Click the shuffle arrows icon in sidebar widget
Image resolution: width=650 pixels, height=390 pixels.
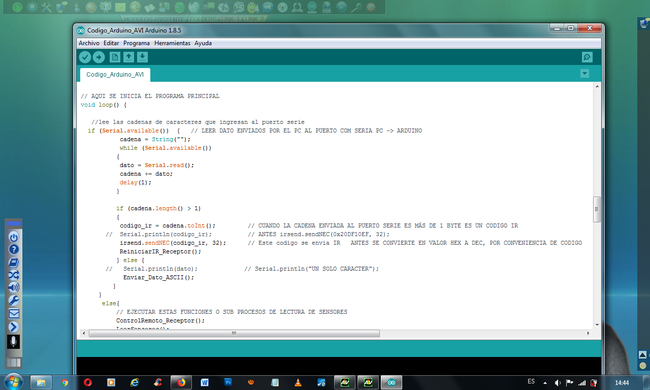click(14, 275)
